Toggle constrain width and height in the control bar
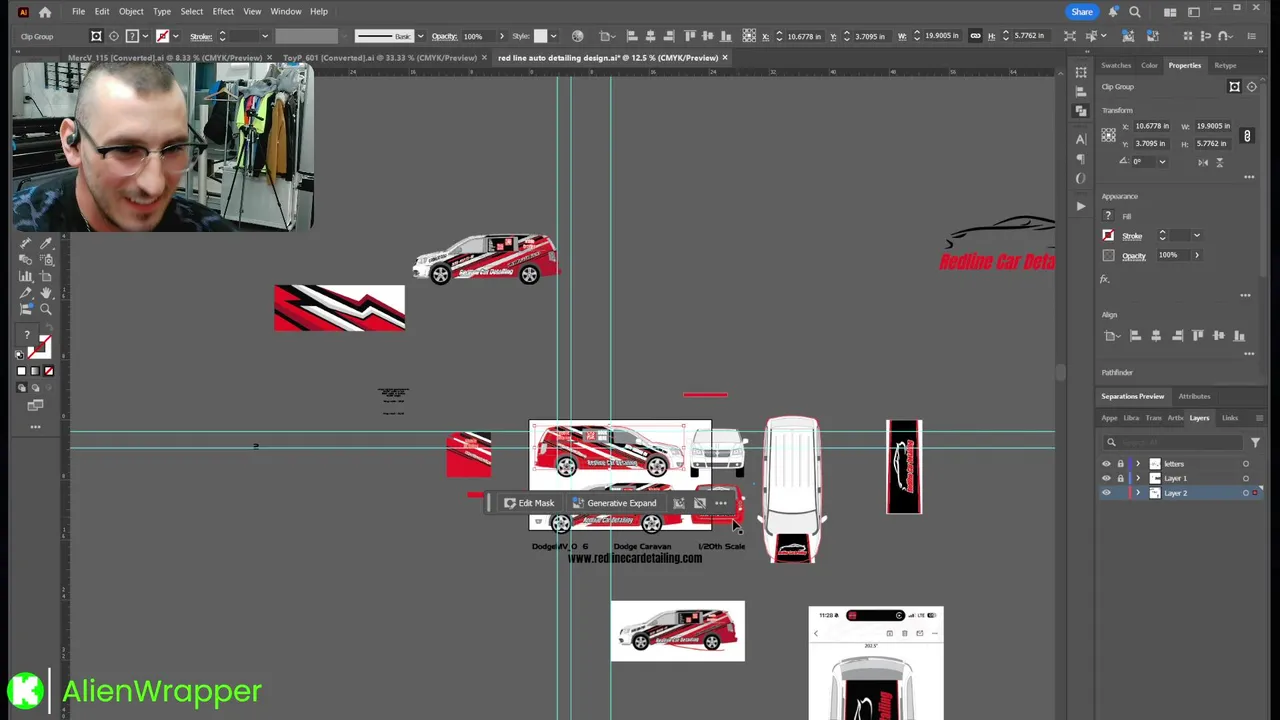This screenshot has height=720, width=1280. click(x=975, y=36)
